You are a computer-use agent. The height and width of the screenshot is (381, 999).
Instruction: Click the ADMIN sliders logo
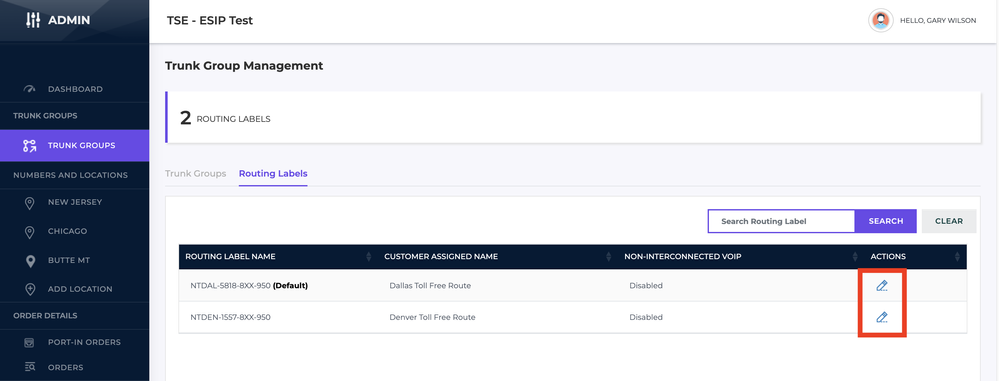click(32, 20)
